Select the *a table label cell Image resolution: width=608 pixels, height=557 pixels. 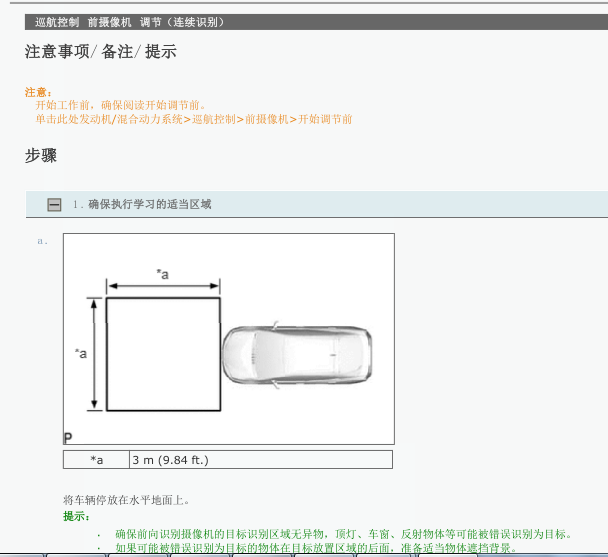[96, 460]
